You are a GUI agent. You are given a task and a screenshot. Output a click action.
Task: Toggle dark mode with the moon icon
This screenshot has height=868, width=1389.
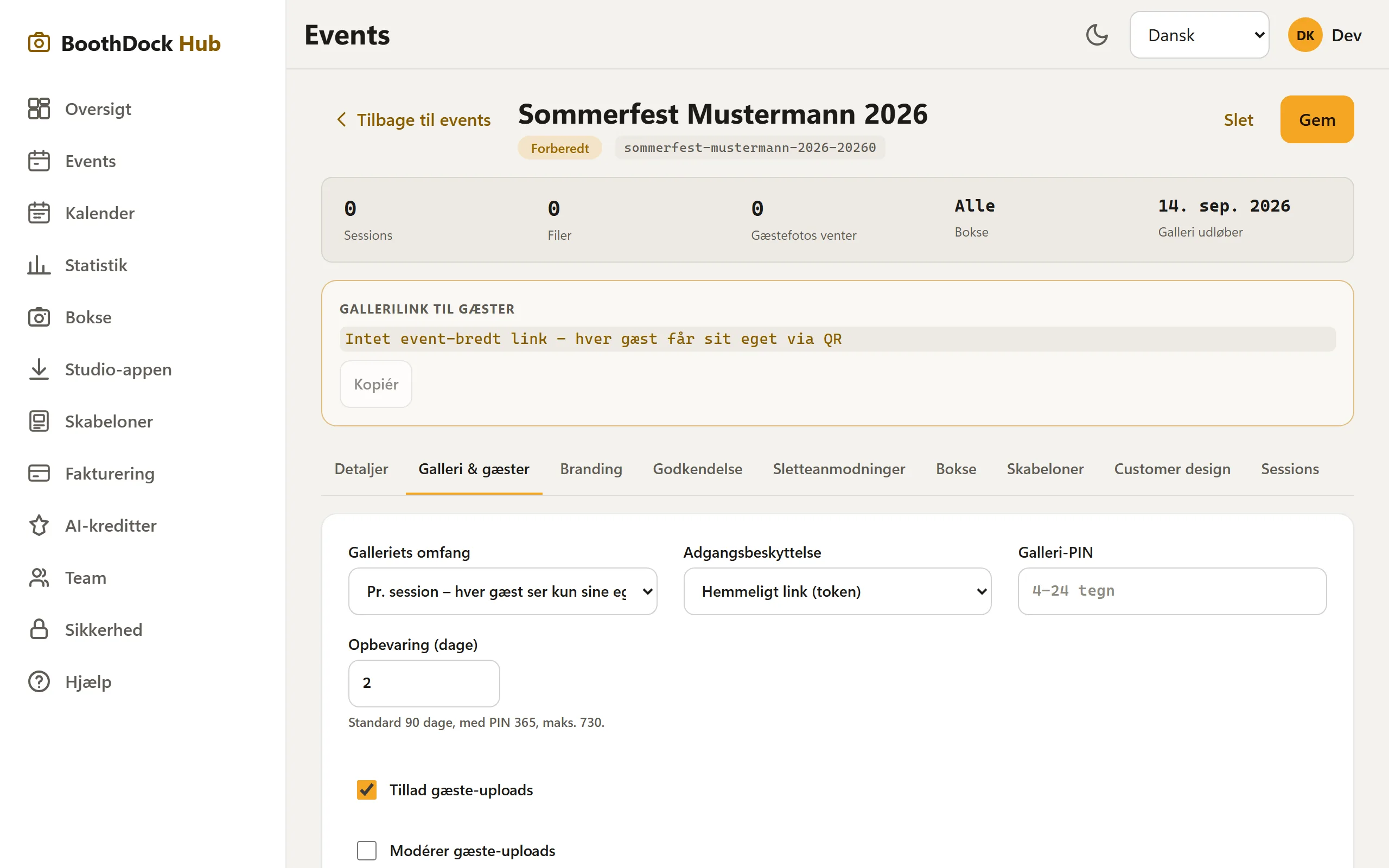(x=1096, y=35)
